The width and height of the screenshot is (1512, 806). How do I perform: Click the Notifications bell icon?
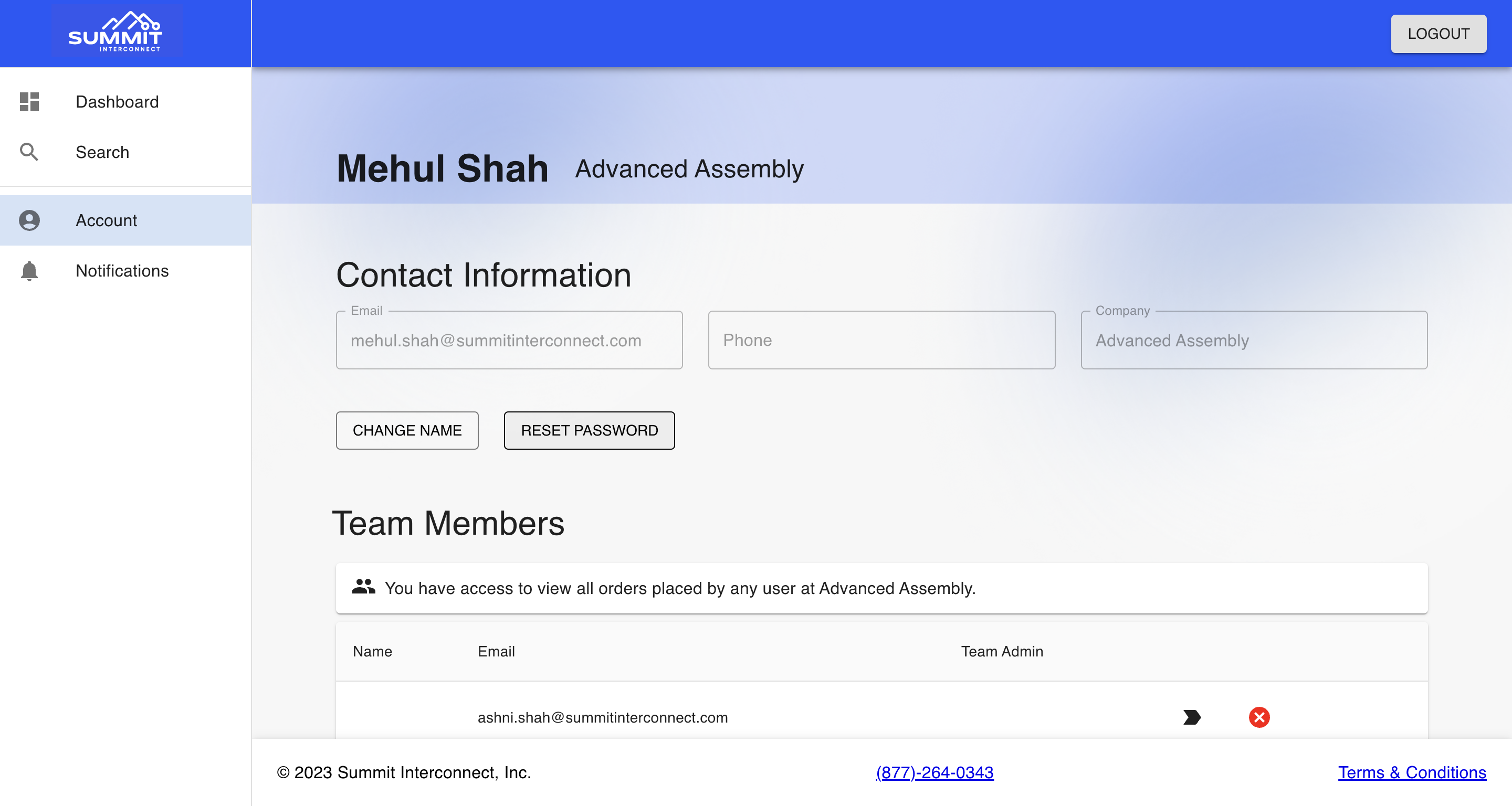click(x=29, y=270)
